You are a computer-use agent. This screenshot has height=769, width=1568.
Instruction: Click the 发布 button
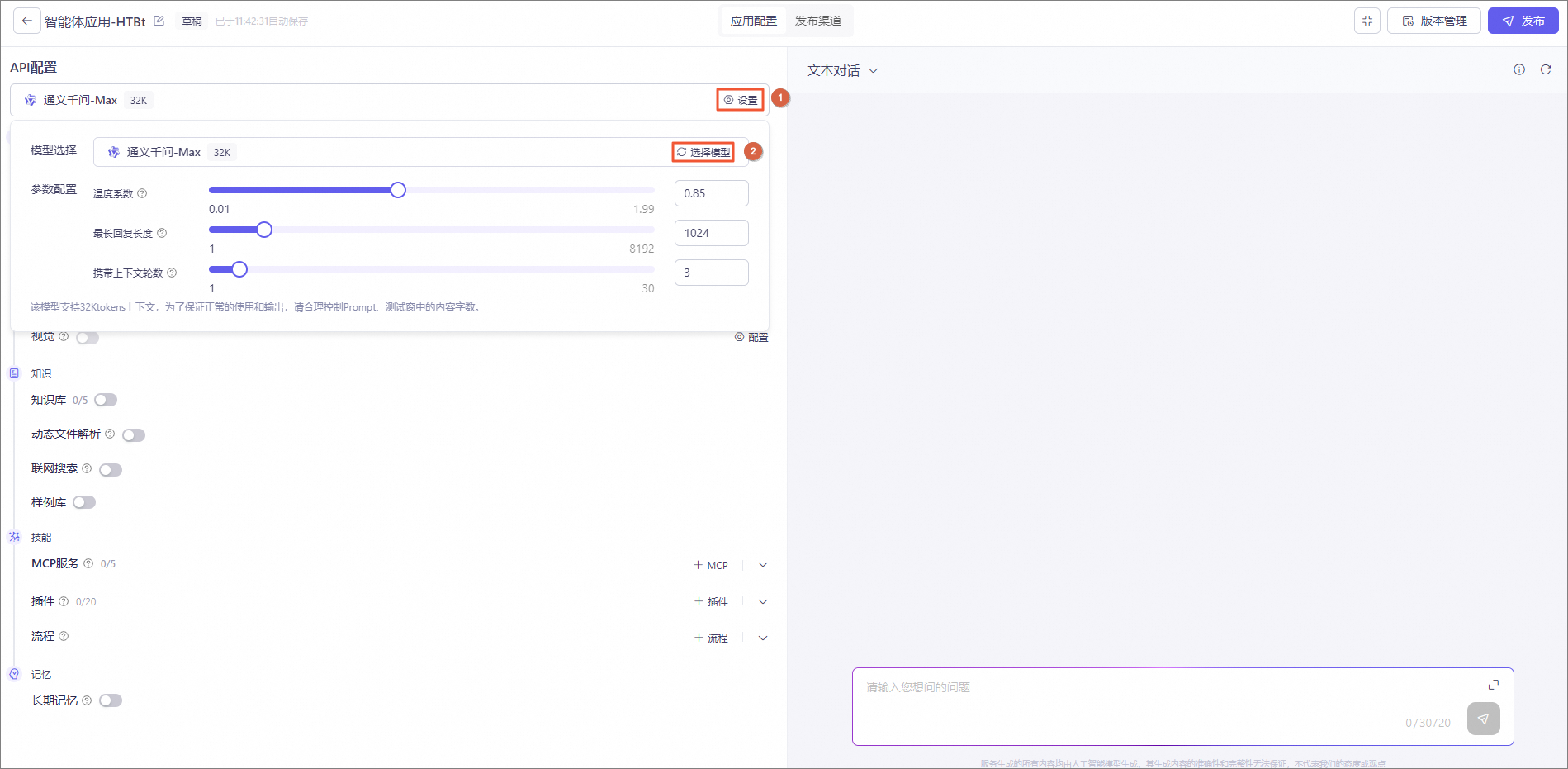click(1523, 21)
